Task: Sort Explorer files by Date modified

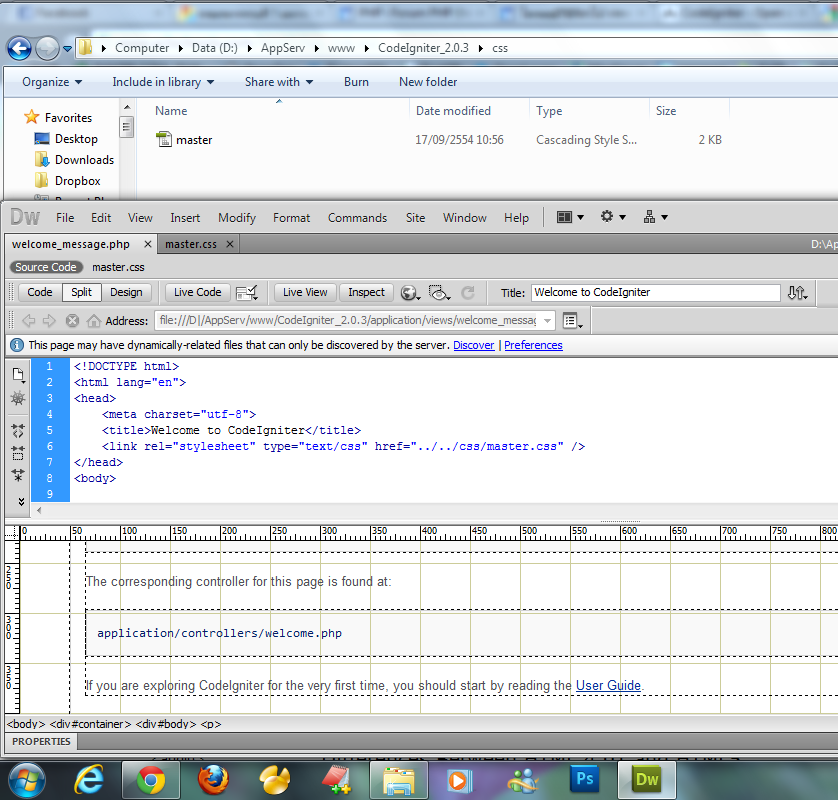Action: pyautogui.click(x=453, y=111)
